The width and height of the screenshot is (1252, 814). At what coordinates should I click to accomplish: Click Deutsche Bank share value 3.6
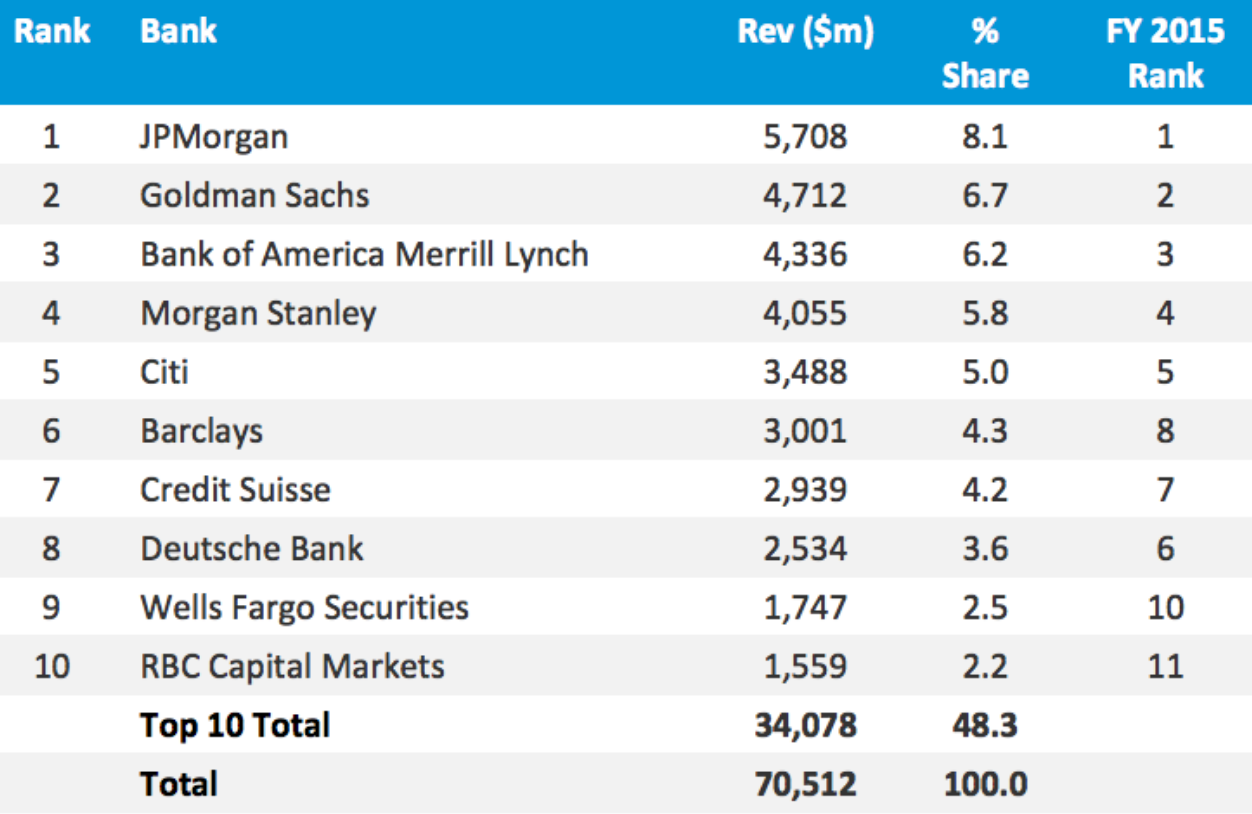pos(985,549)
